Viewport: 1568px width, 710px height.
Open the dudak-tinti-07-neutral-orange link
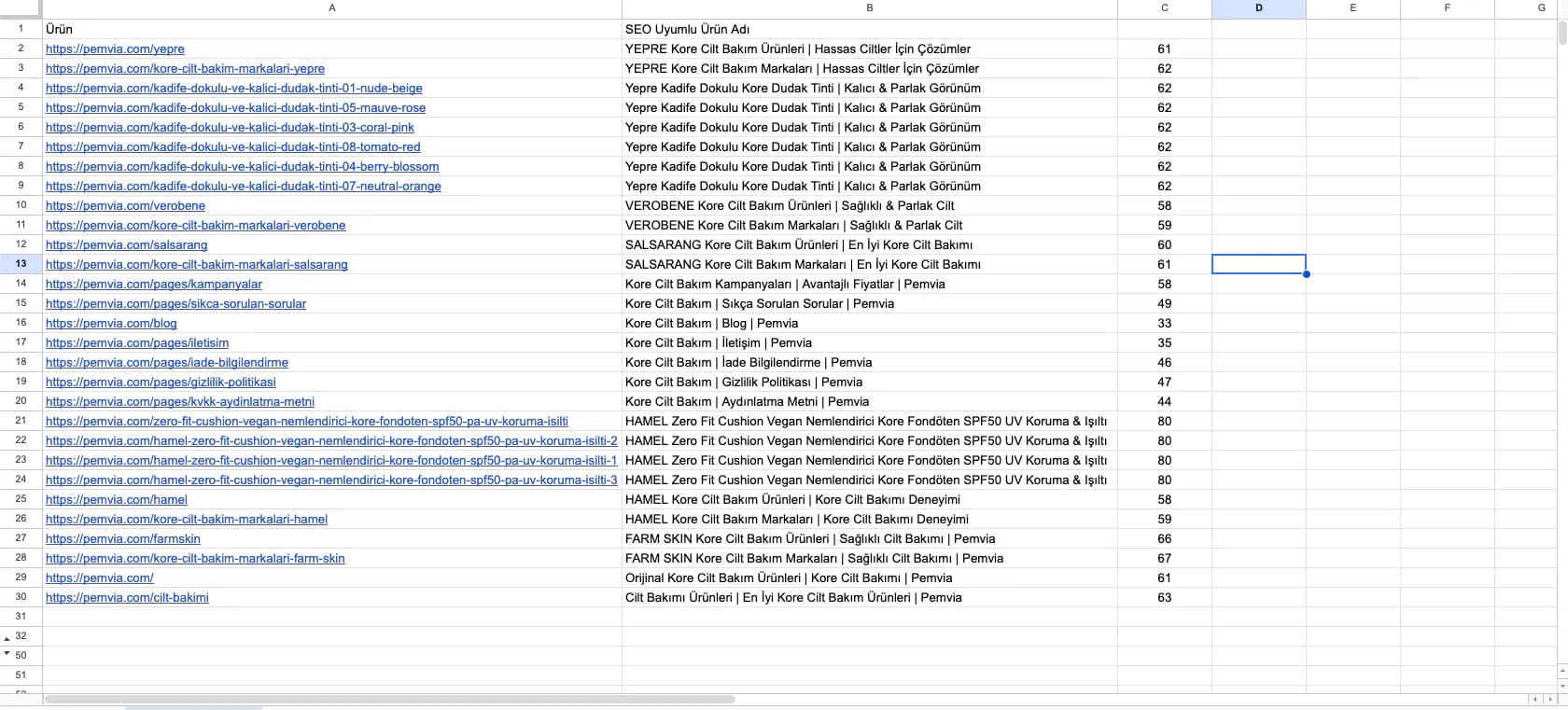(244, 186)
